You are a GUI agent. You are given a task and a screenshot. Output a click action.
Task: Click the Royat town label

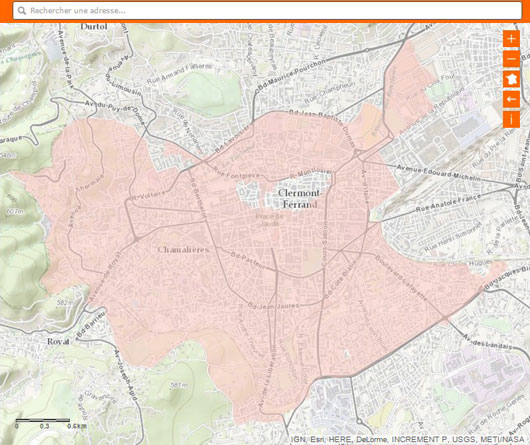pyautogui.click(x=58, y=342)
